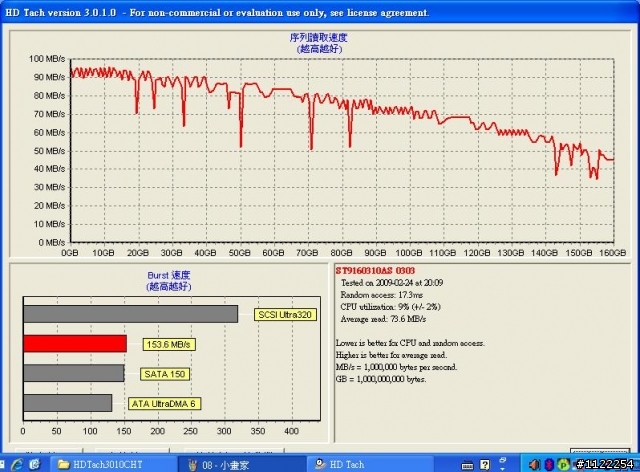Click the 100 MB/s axis label
This screenshot has height=472, width=640.
point(47,59)
